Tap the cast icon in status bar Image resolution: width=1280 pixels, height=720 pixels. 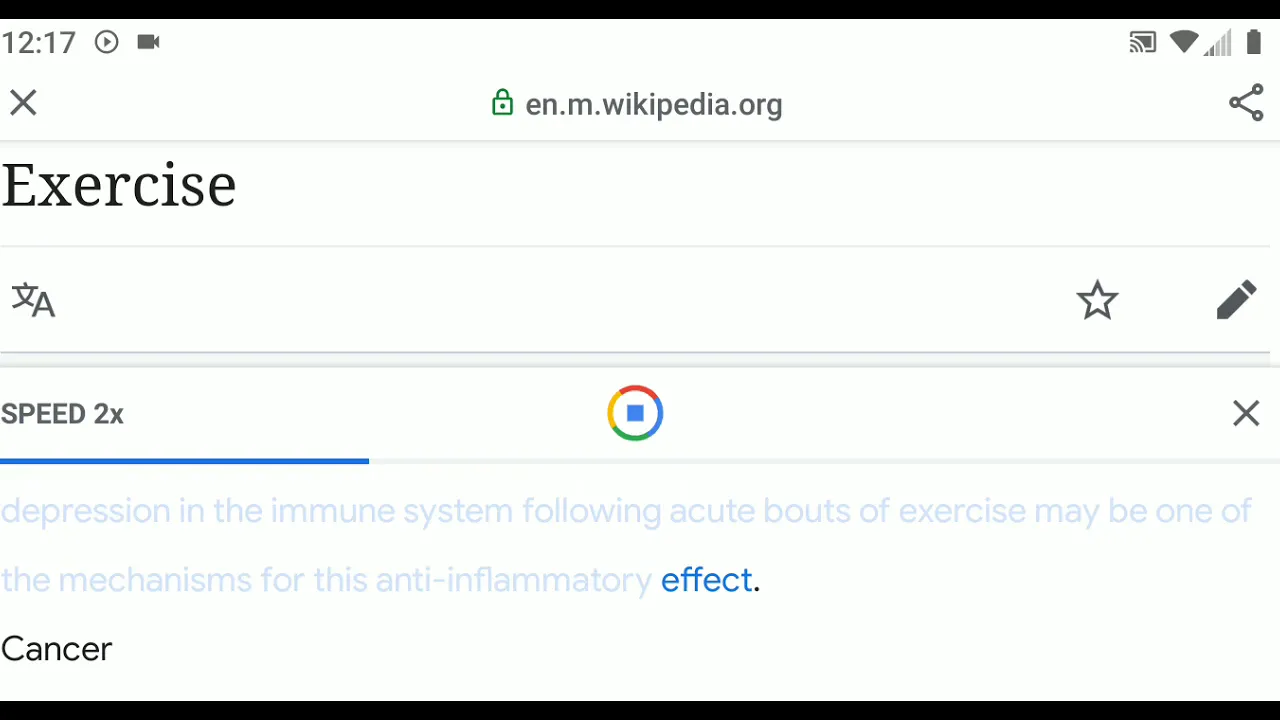click(x=1142, y=42)
